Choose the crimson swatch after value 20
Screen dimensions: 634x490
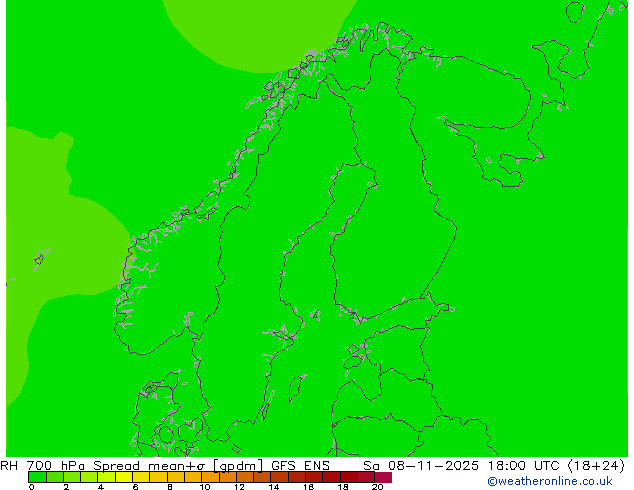(383, 477)
